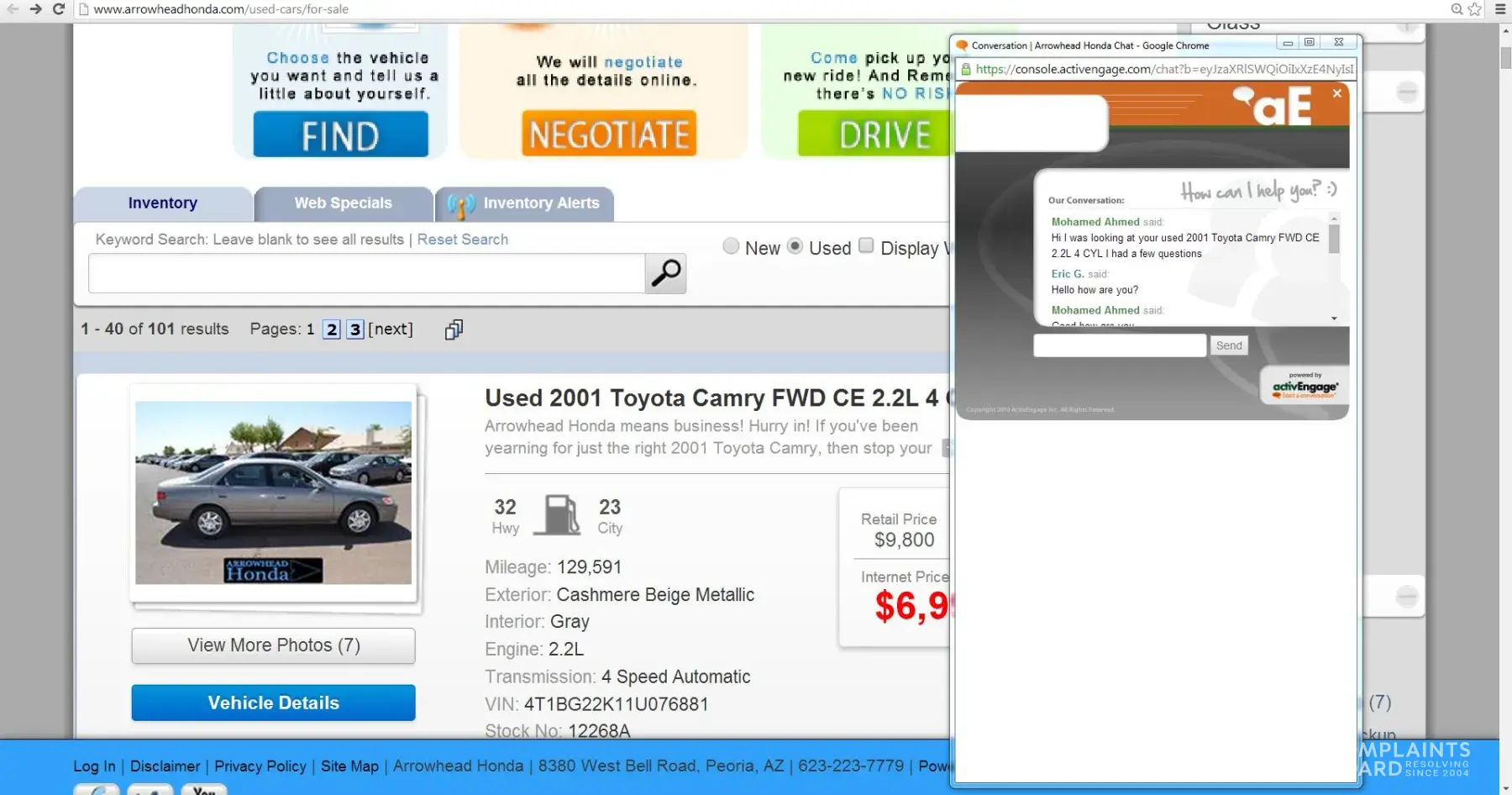Click the keyword search input field
This screenshot has width=1512, height=795.
tap(366, 274)
